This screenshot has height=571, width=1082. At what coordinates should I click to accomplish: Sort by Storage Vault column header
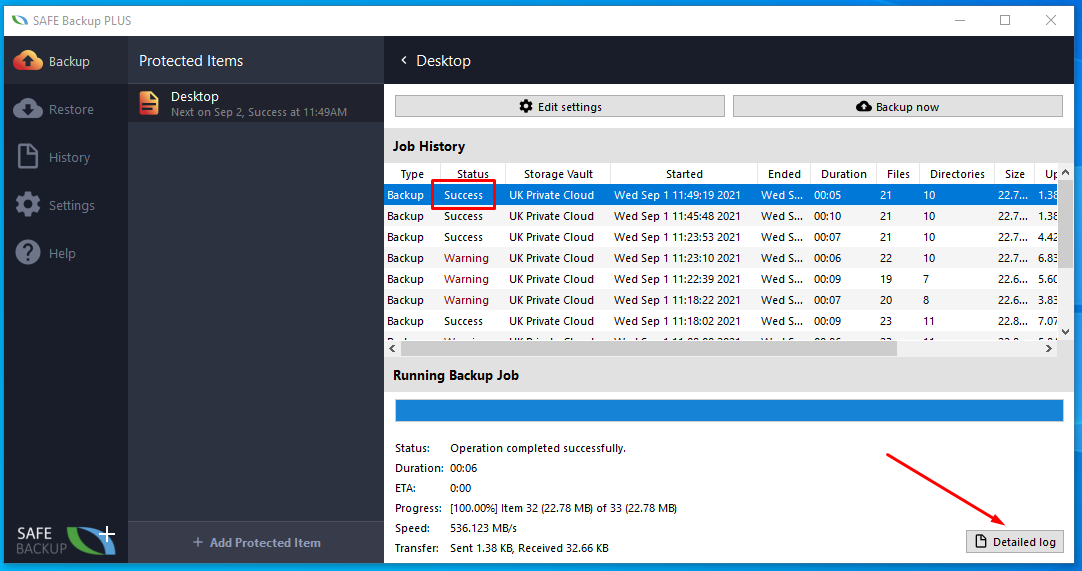[558, 174]
